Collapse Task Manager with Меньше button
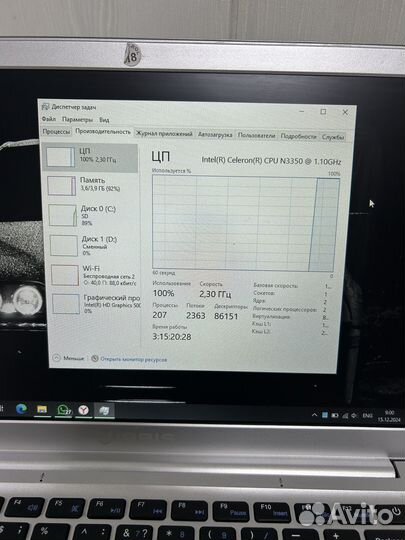Screen dimensions: 405x540 (x=69, y=358)
